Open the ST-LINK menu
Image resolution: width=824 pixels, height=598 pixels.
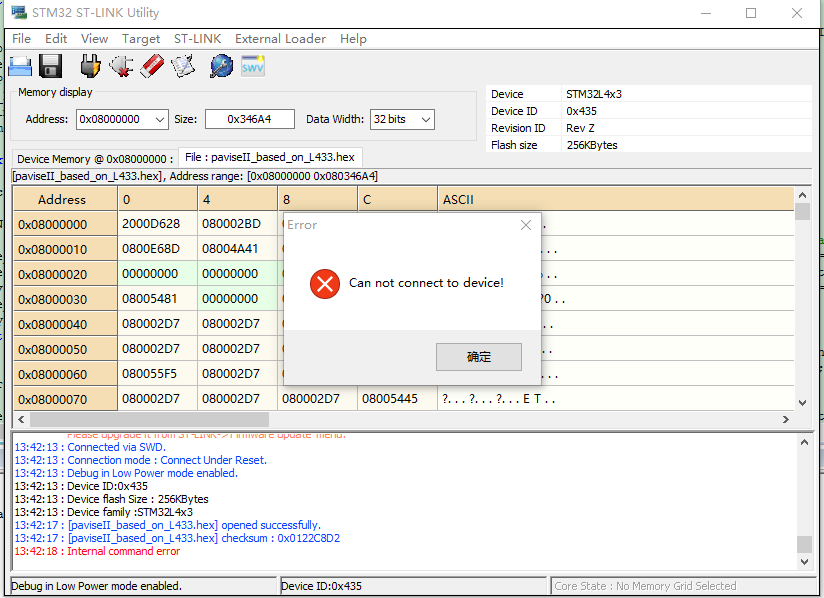(198, 39)
